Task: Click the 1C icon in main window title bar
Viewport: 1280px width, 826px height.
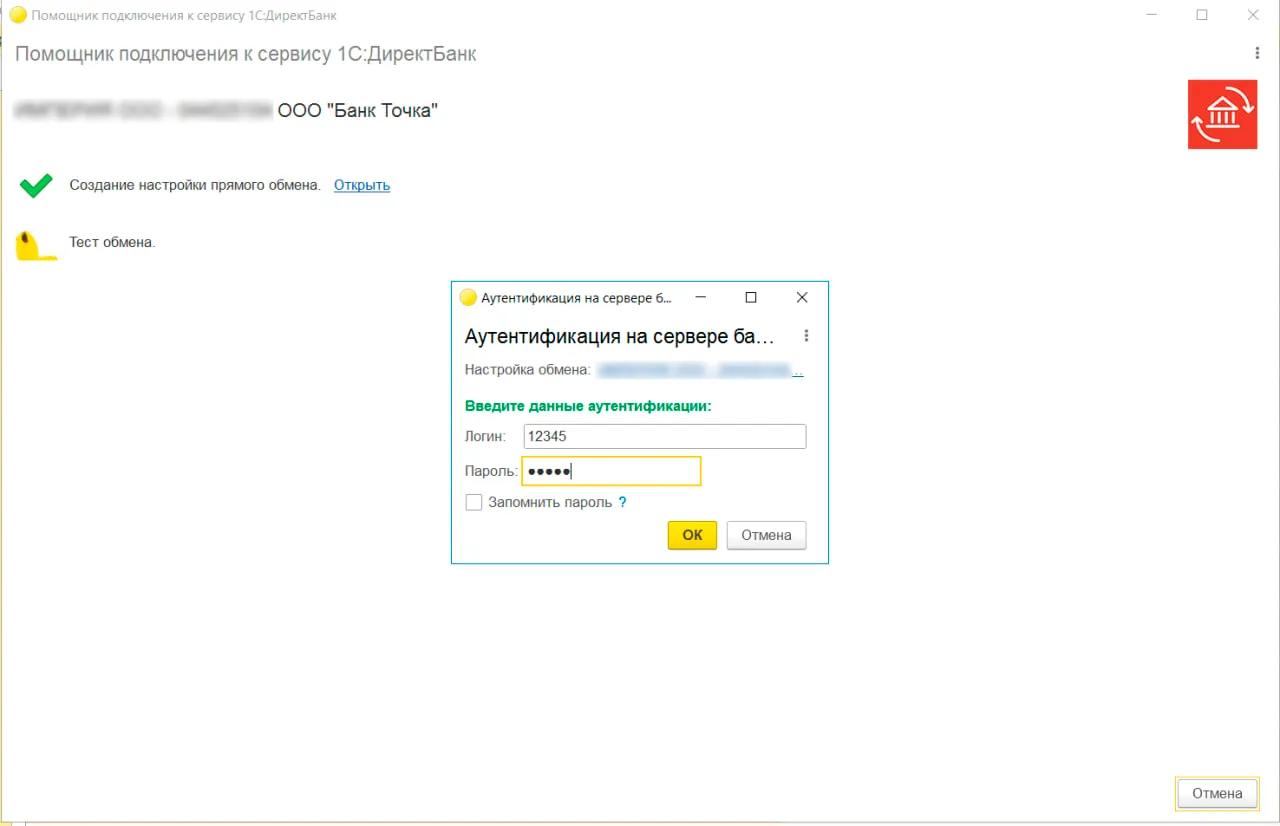Action: (x=18, y=15)
